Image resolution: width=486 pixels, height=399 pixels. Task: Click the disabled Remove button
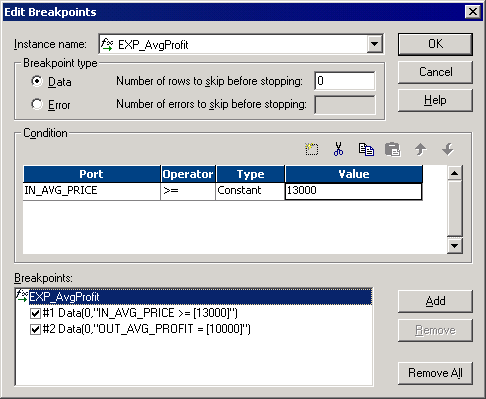(x=435, y=330)
